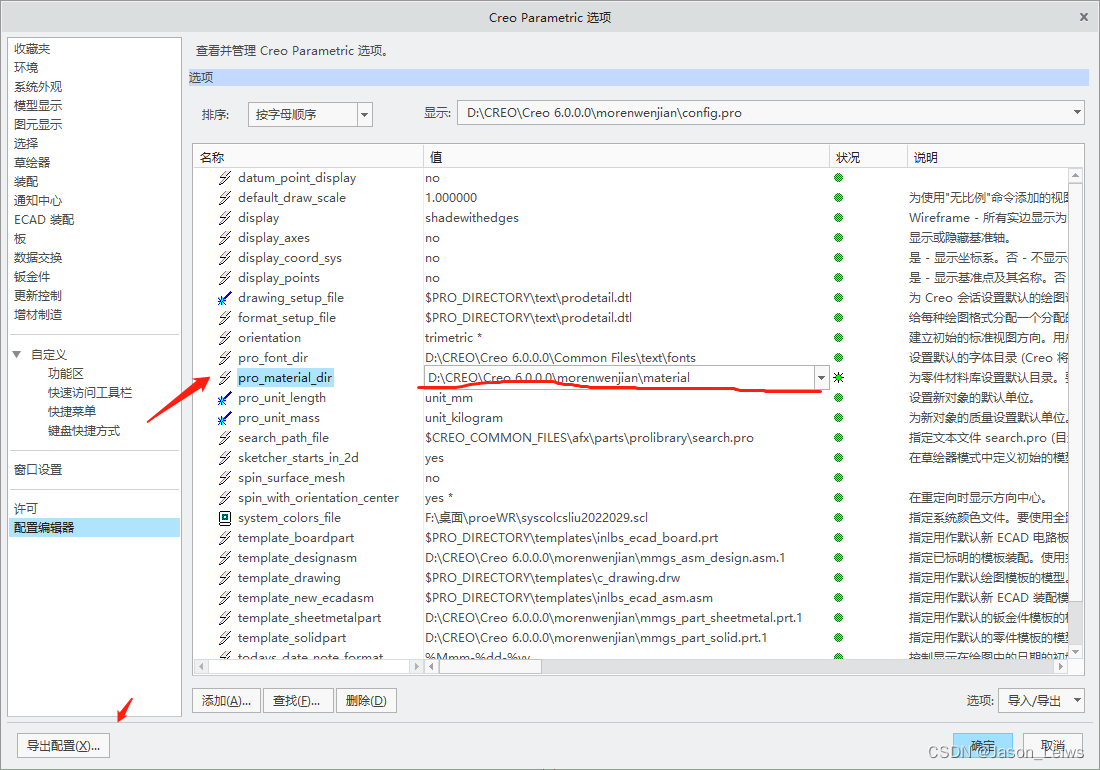The height and width of the screenshot is (770, 1100).
Task: Open the 显示 config.pro file dropdown
Action: click(770, 112)
